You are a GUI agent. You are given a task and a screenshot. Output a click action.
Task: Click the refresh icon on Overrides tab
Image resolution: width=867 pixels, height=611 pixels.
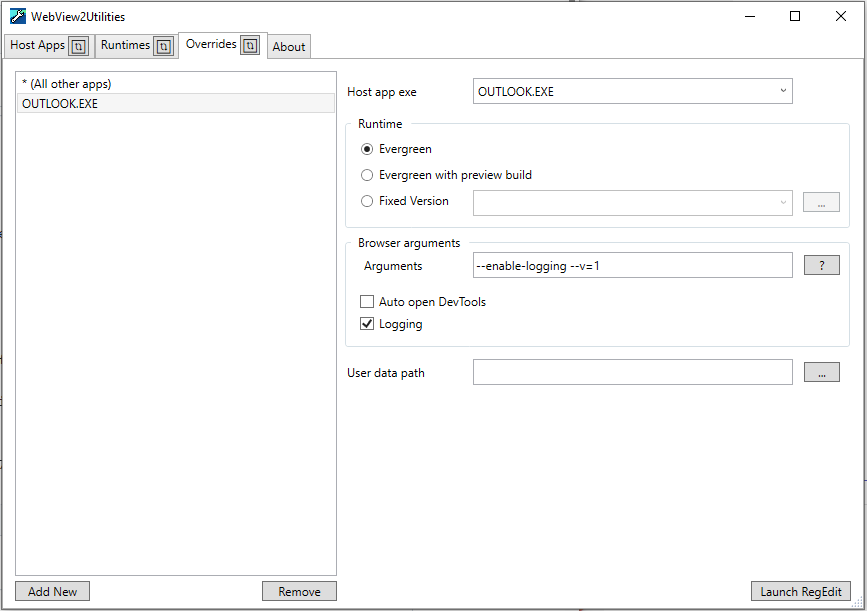click(x=250, y=45)
